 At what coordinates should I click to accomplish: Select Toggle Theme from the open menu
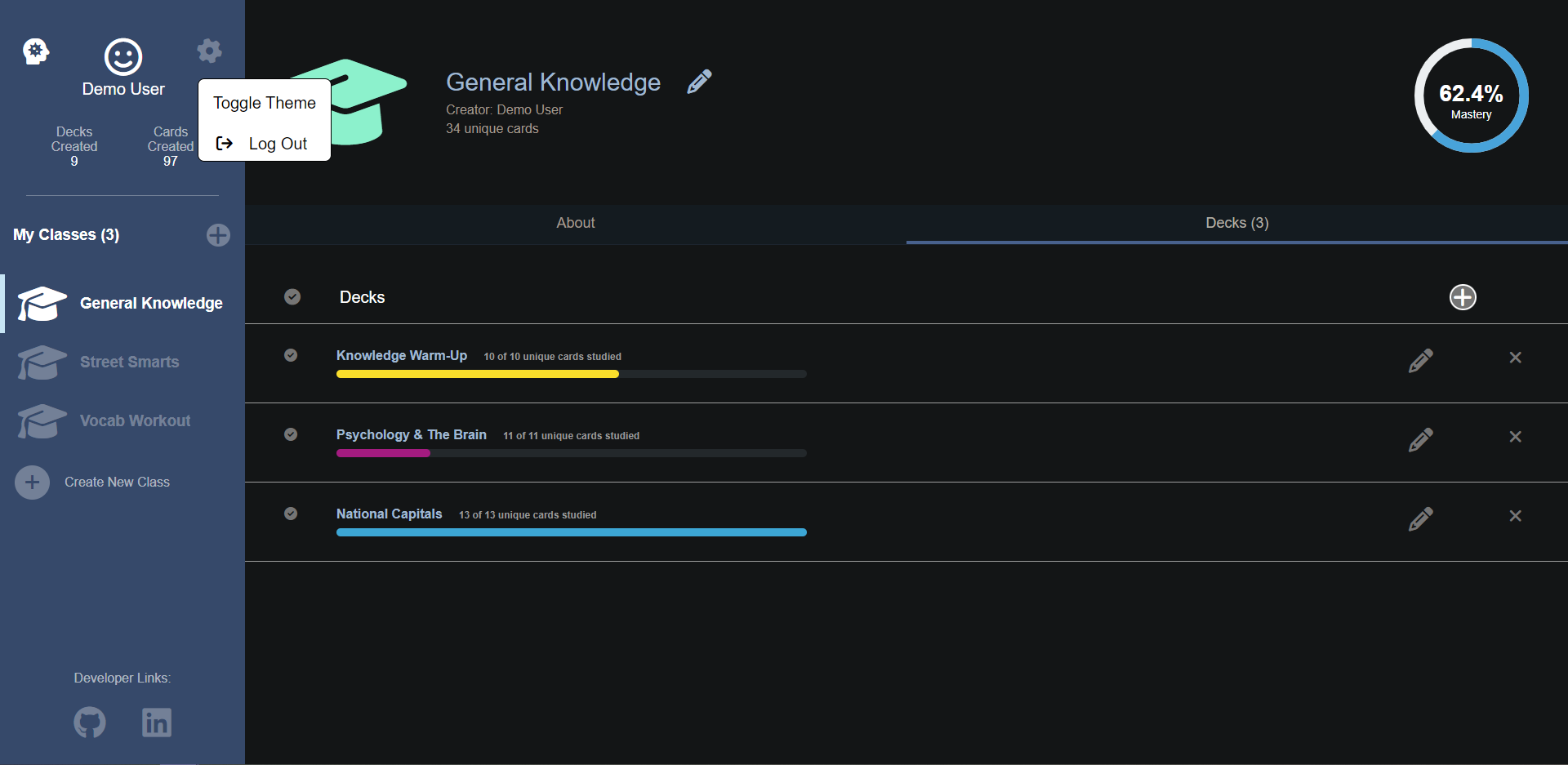[x=263, y=102]
